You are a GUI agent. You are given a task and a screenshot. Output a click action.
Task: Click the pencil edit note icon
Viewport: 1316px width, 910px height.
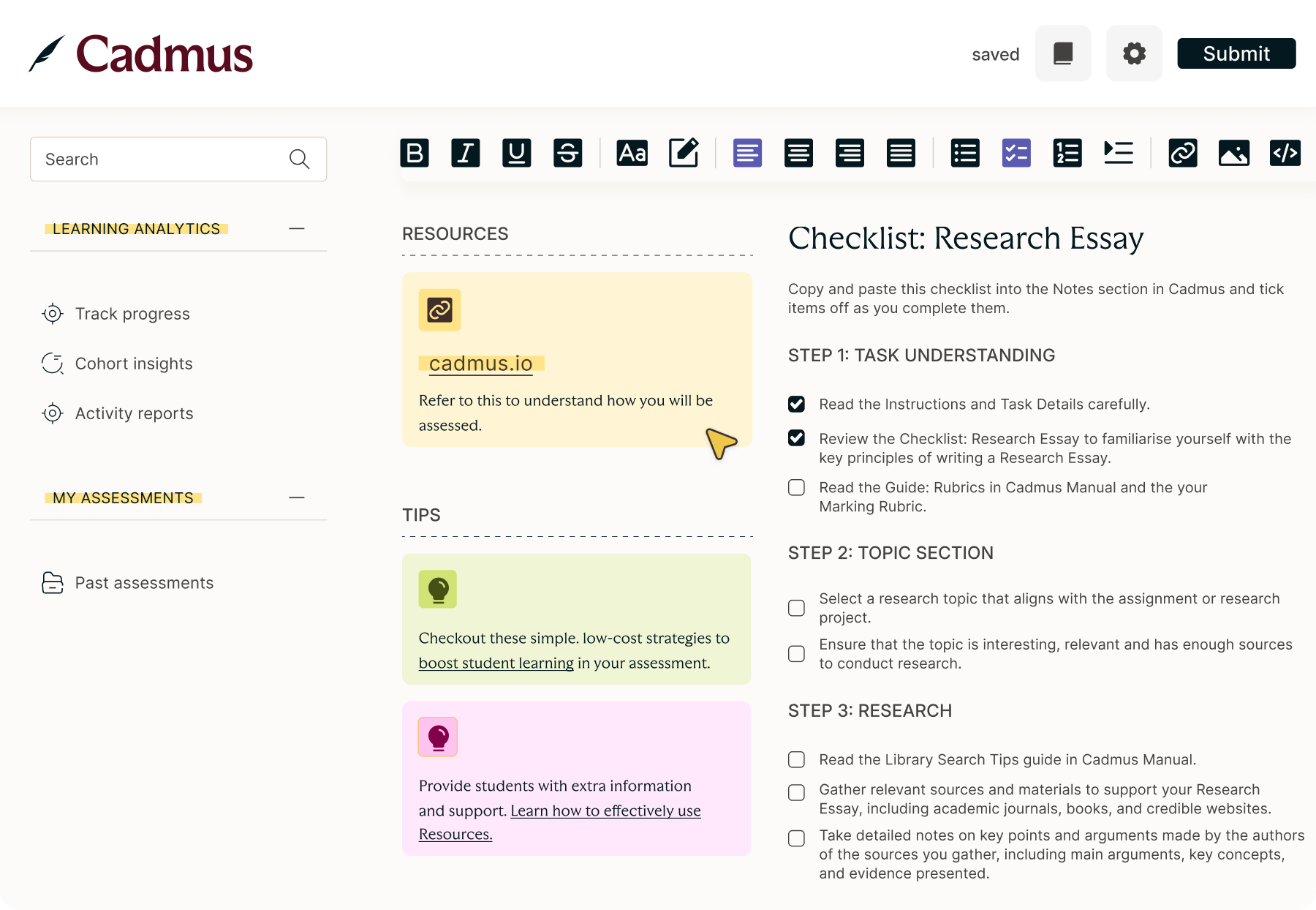(684, 153)
